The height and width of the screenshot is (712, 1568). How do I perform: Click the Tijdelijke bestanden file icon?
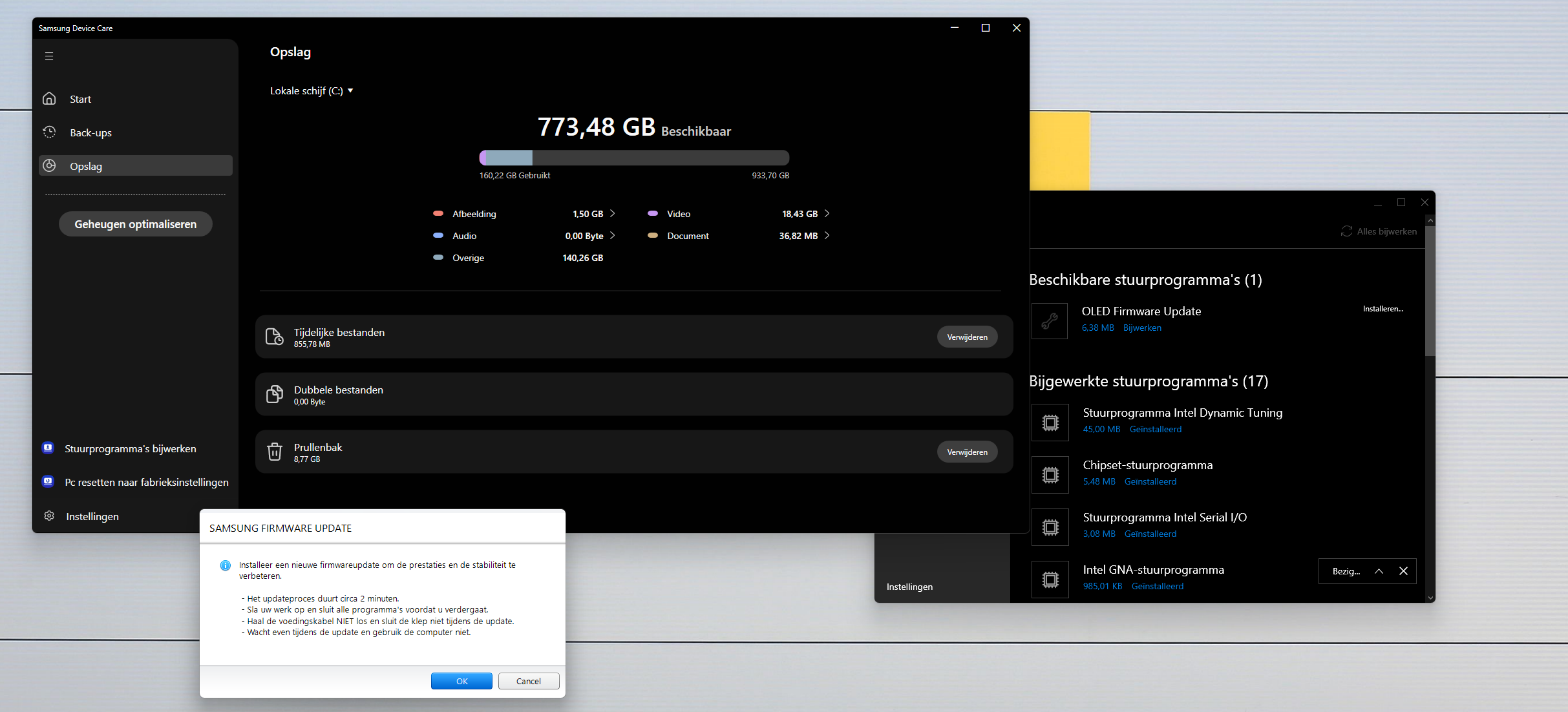275,337
